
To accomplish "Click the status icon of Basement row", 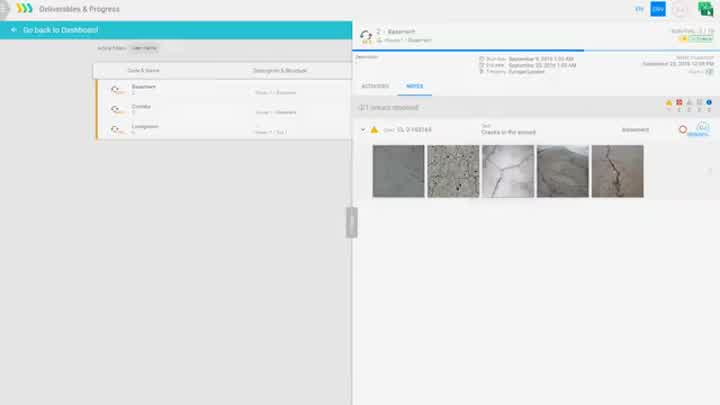I will (x=117, y=90).
